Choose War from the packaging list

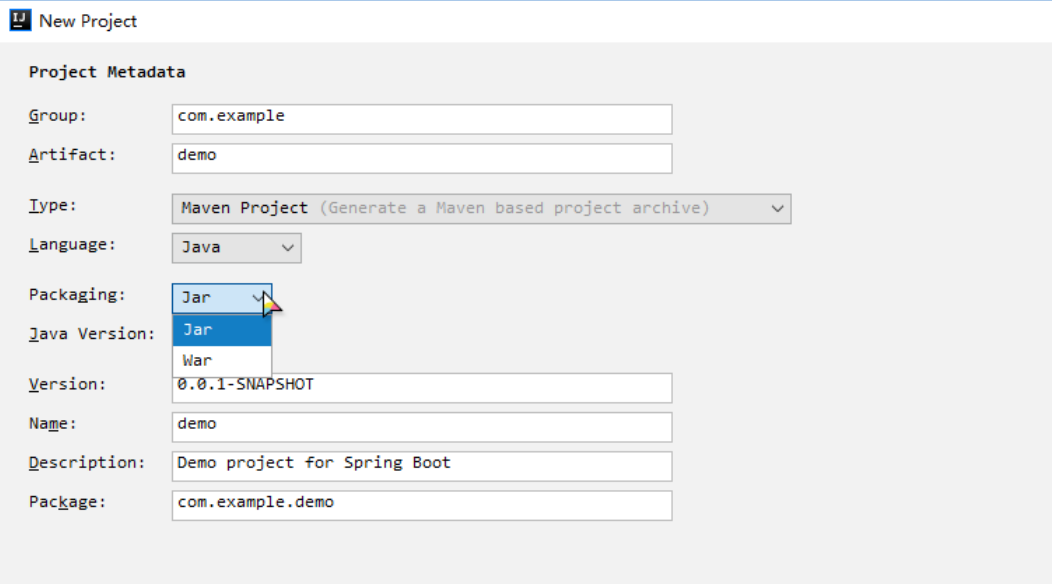tap(221, 361)
